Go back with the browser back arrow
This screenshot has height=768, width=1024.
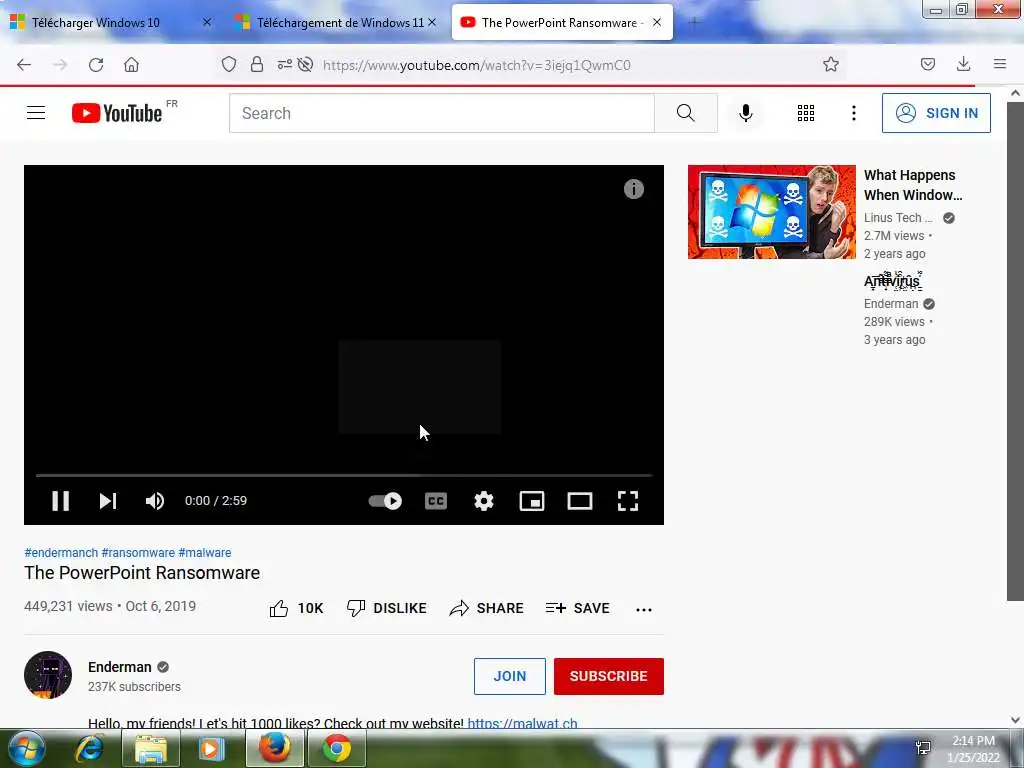pyautogui.click(x=24, y=65)
